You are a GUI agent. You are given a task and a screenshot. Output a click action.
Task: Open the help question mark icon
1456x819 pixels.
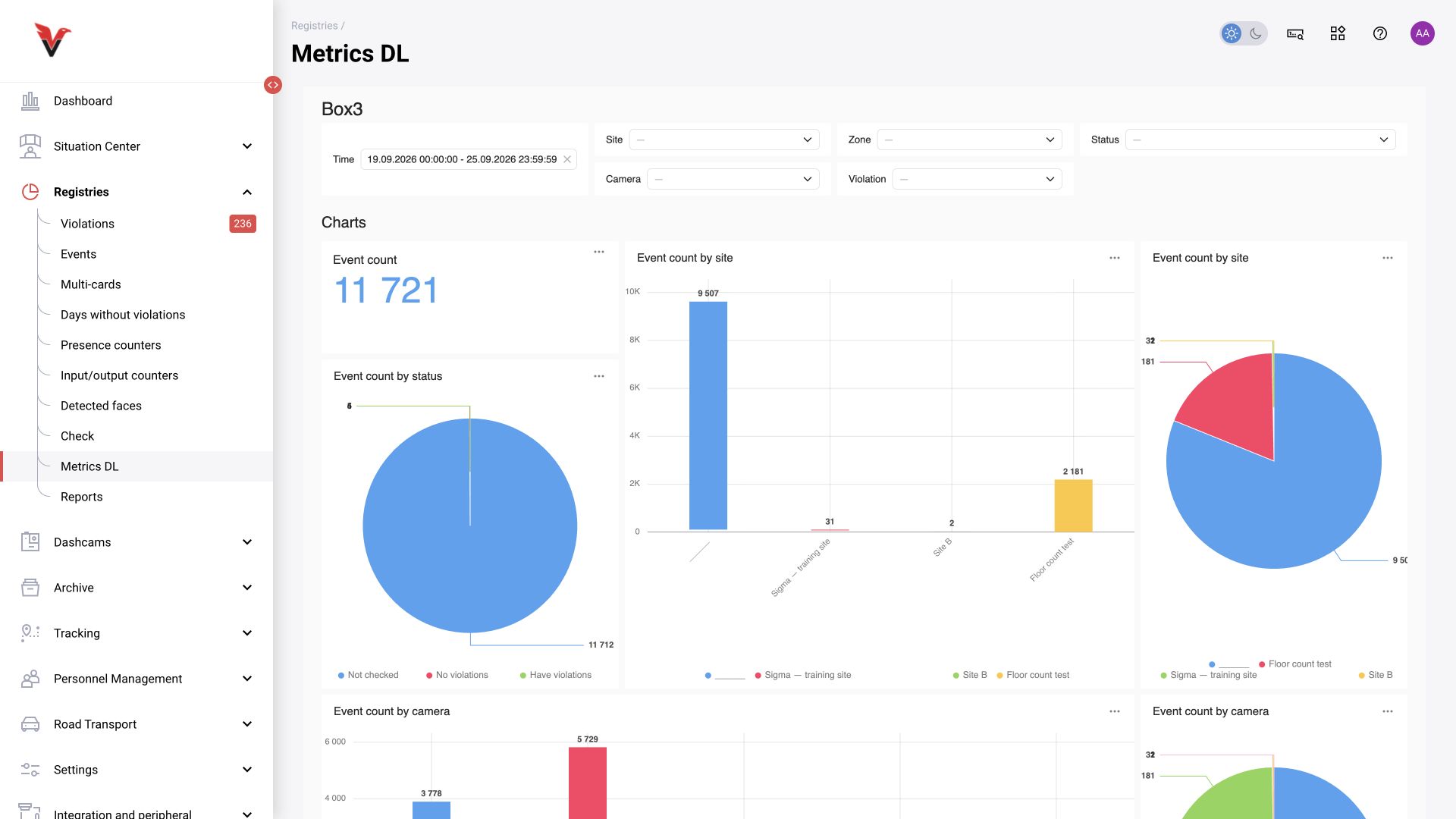(x=1380, y=33)
